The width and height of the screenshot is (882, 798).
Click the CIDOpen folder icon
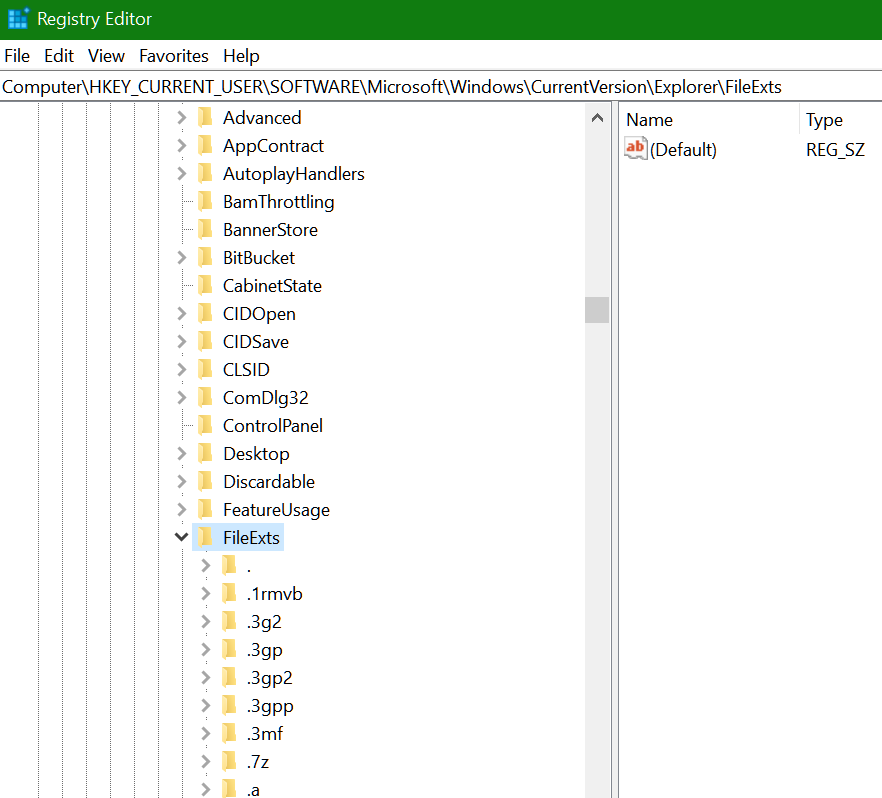pos(205,314)
